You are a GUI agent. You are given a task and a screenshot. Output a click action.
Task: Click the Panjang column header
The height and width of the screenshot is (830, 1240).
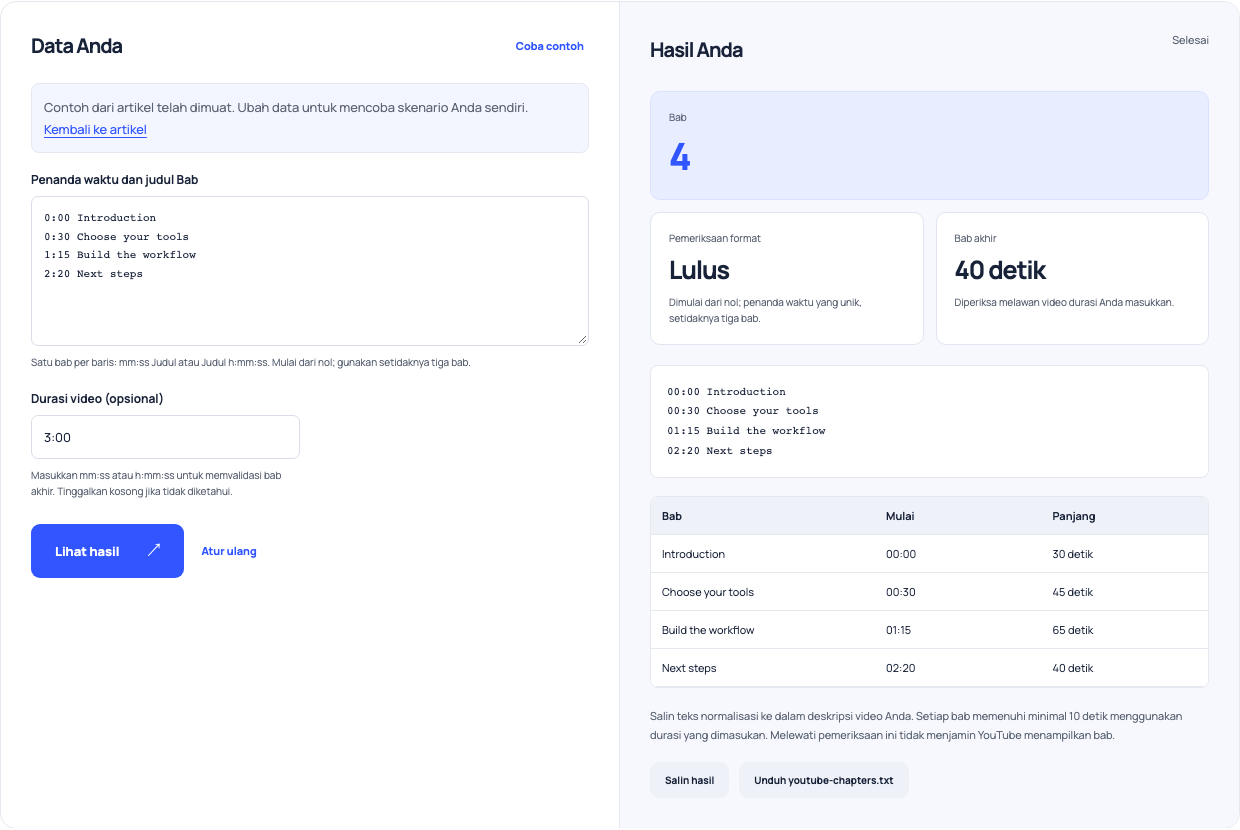pyautogui.click(x=1074, y=516)
